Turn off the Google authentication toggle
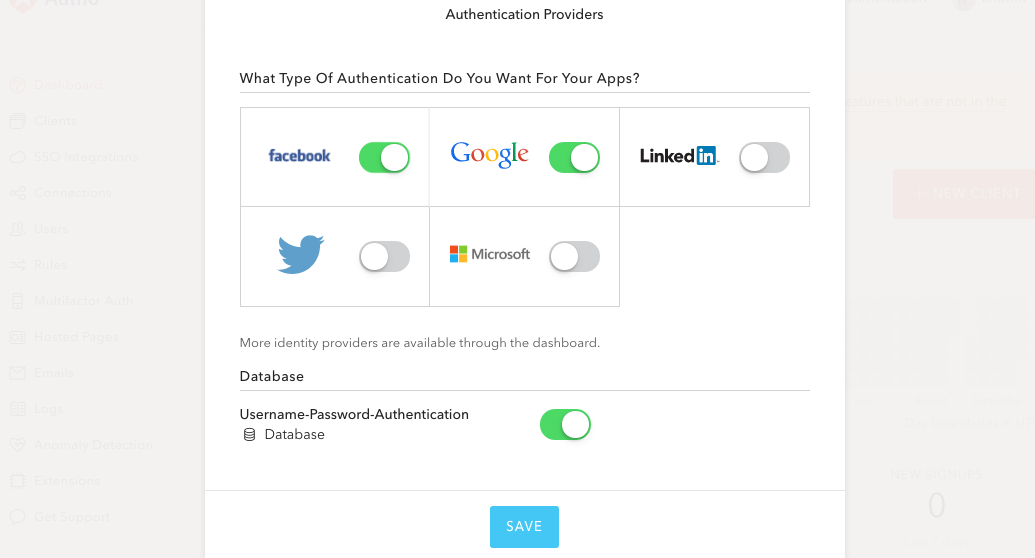 click(574, 157)
